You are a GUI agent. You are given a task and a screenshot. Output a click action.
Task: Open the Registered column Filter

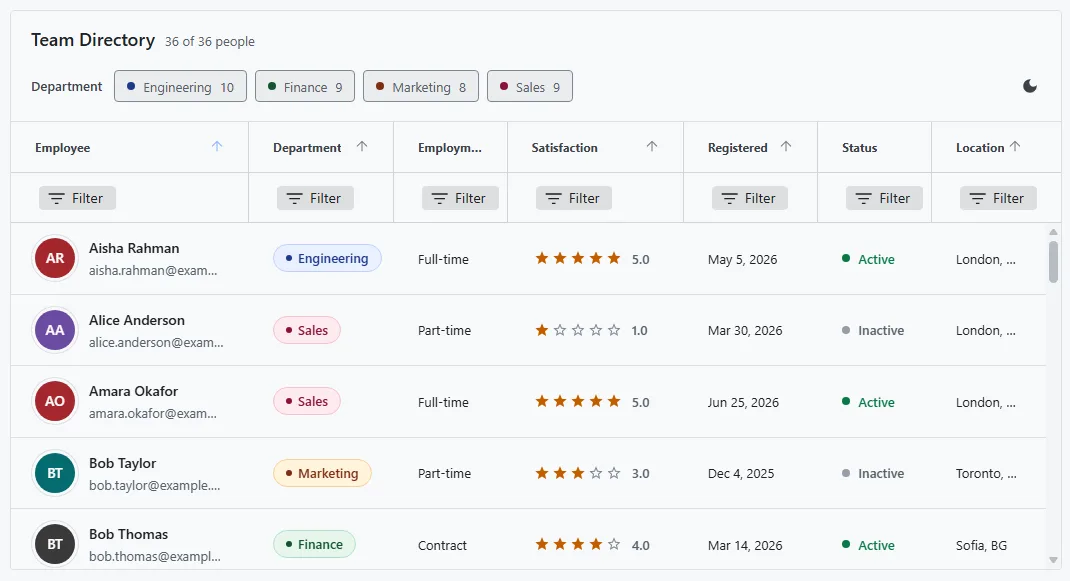[750, 198]
